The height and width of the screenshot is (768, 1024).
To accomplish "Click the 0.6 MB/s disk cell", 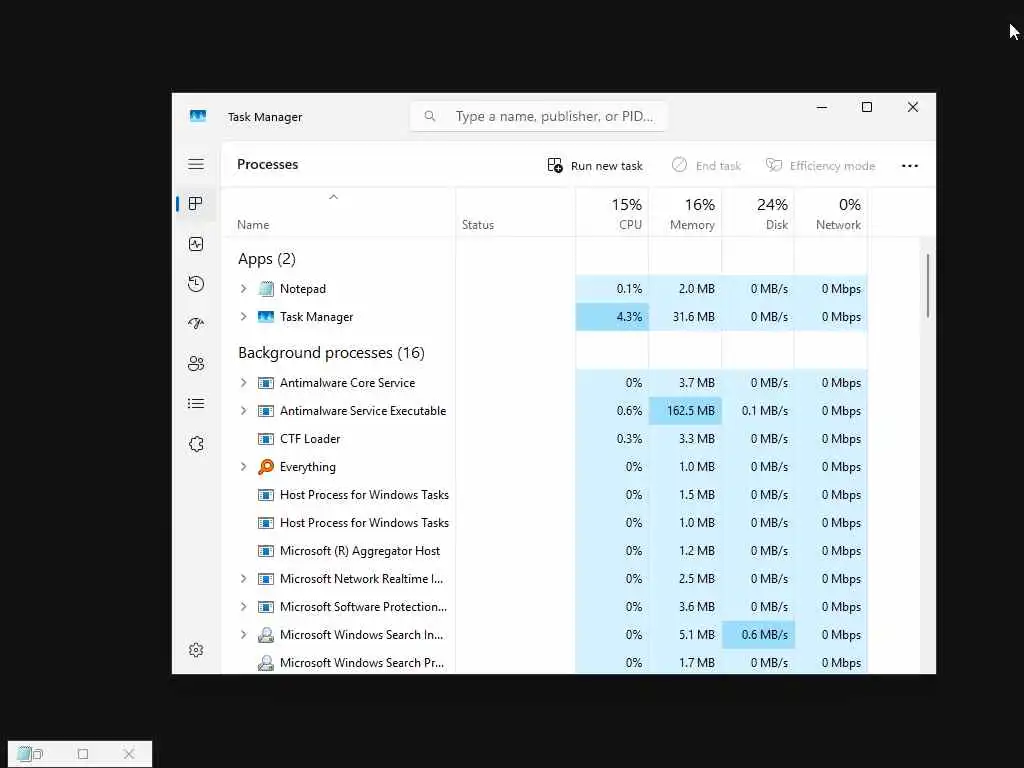I will point(758,635).
